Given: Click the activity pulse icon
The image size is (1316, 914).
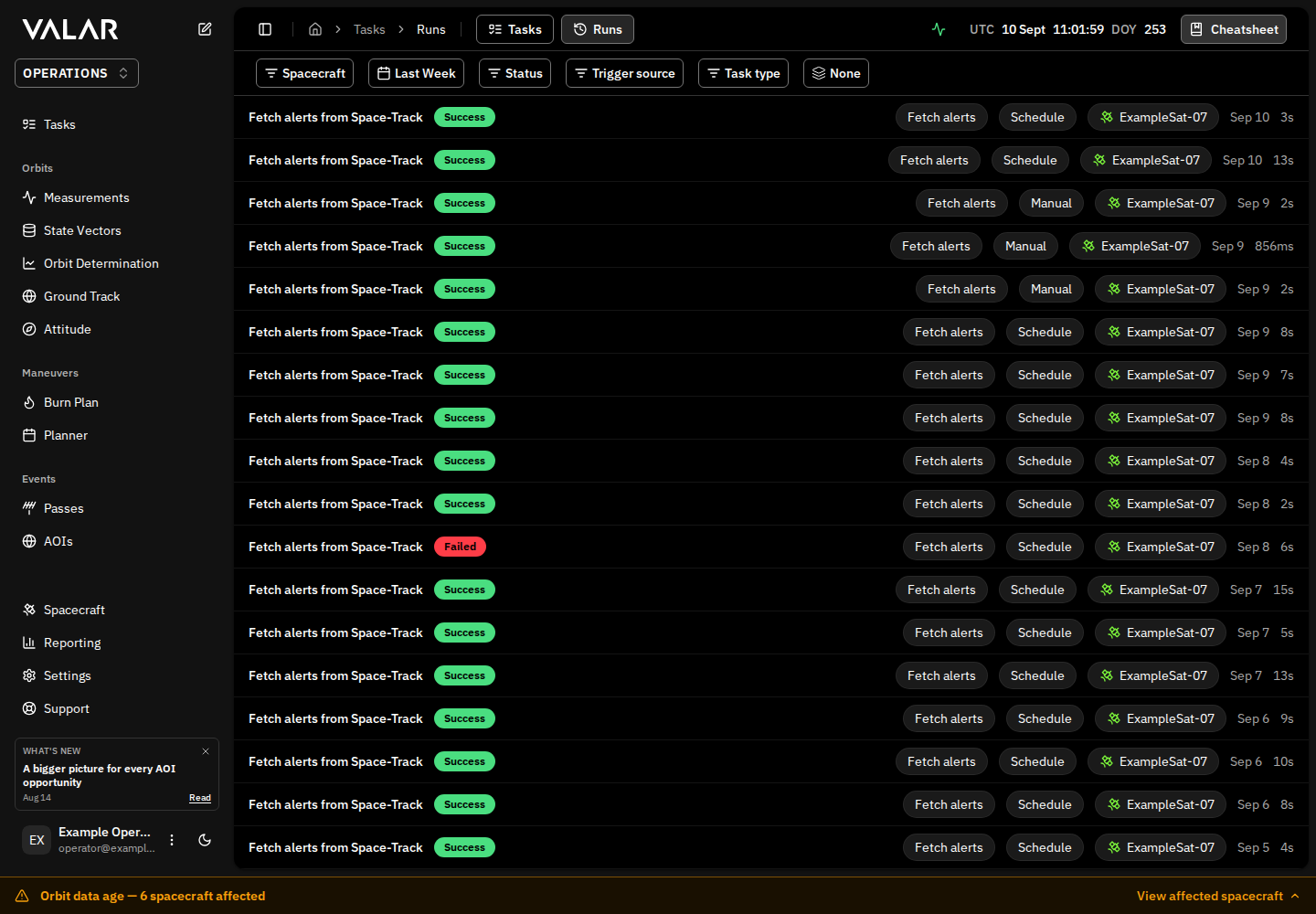Looking at the screenshot, I should point(939,29).
